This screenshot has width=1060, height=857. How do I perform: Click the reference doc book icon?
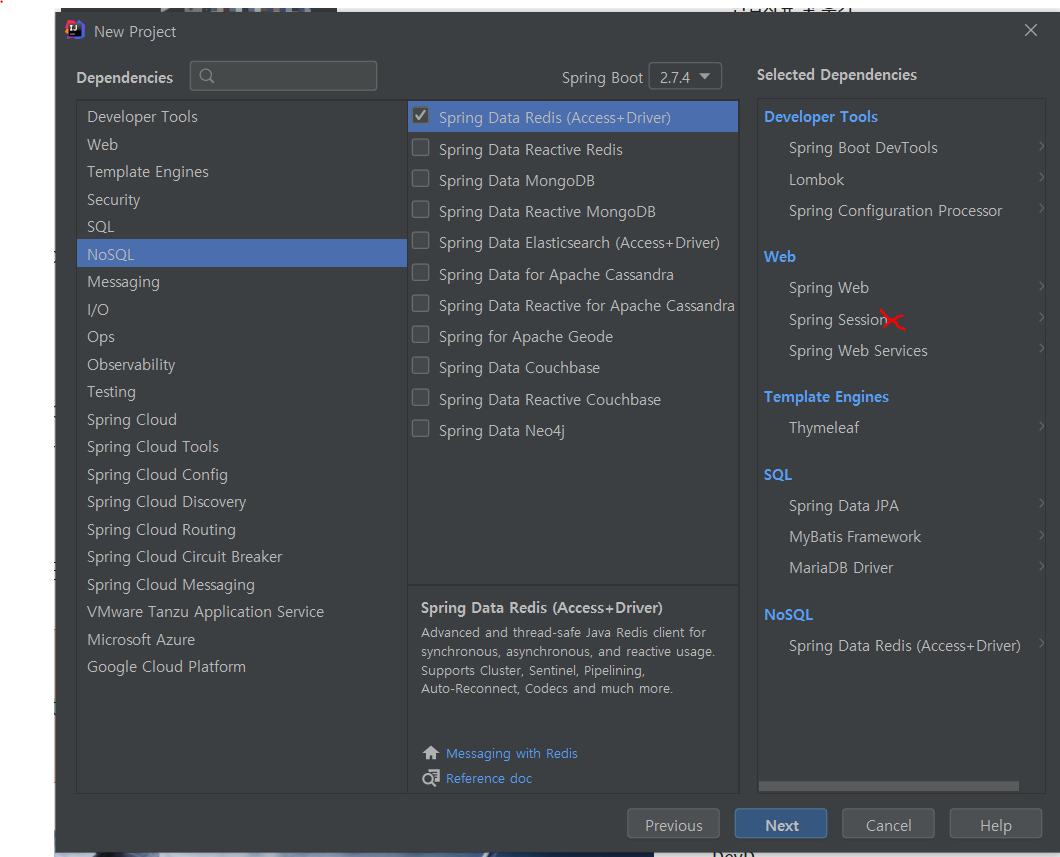[431, 778]
